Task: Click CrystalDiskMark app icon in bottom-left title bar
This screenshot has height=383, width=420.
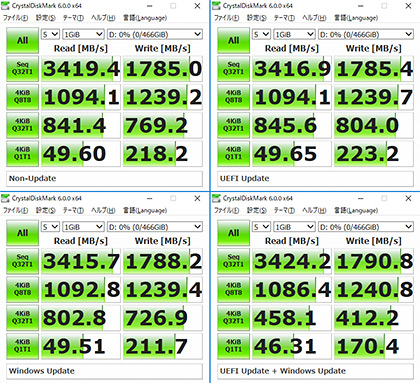Action: [5, 198]
